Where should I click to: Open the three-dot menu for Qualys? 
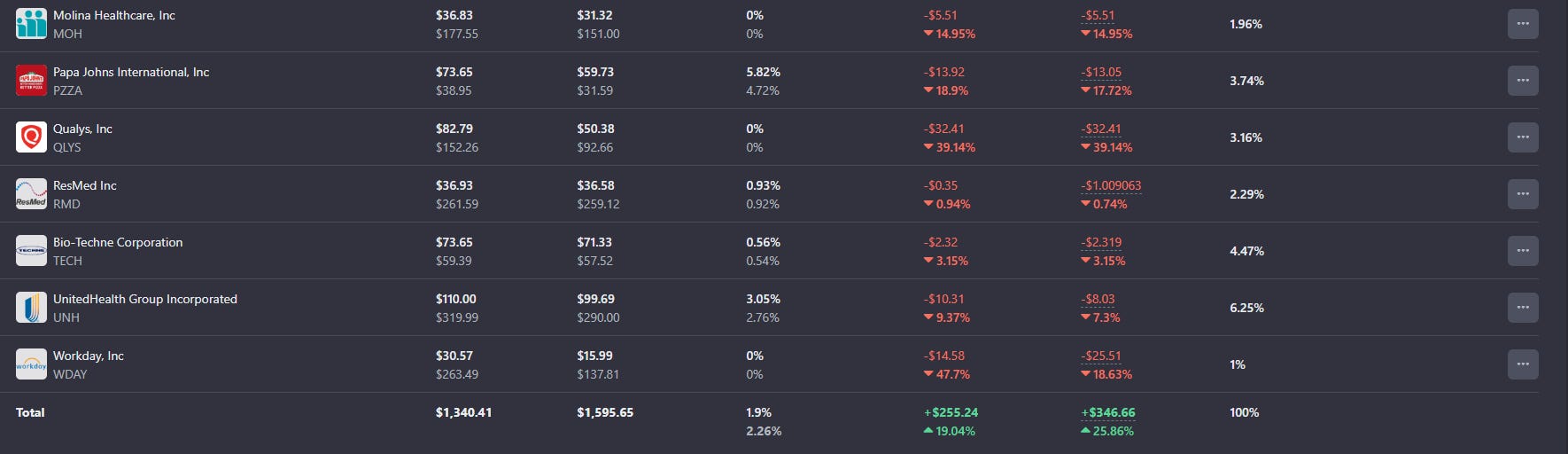pos(1523,137)
